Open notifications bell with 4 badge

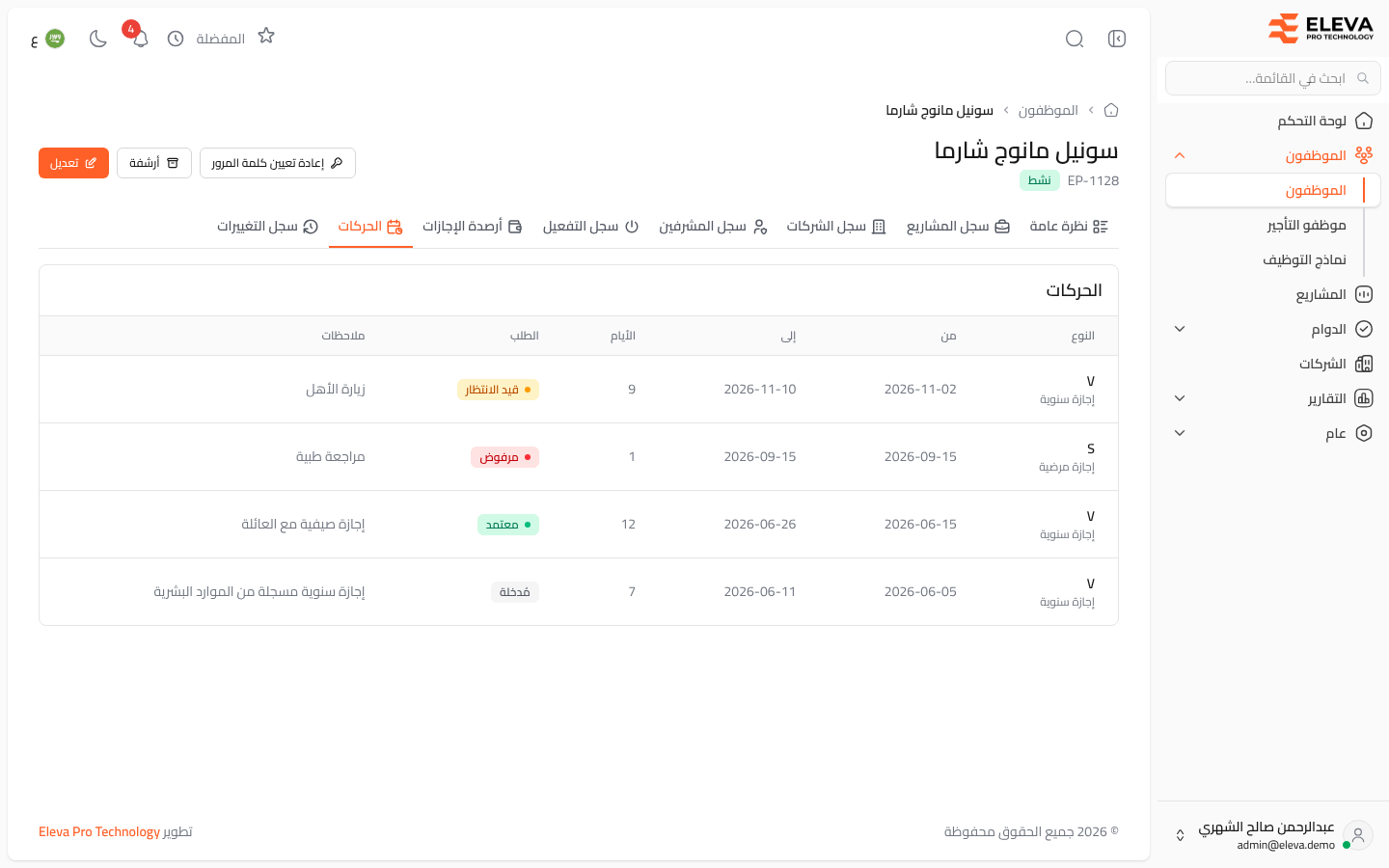(x=140, y=39)
